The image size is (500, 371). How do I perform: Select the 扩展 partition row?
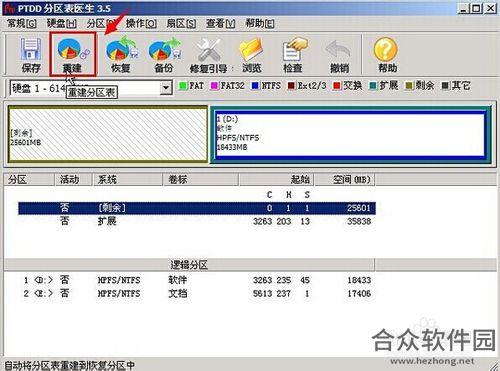[197, 221]
